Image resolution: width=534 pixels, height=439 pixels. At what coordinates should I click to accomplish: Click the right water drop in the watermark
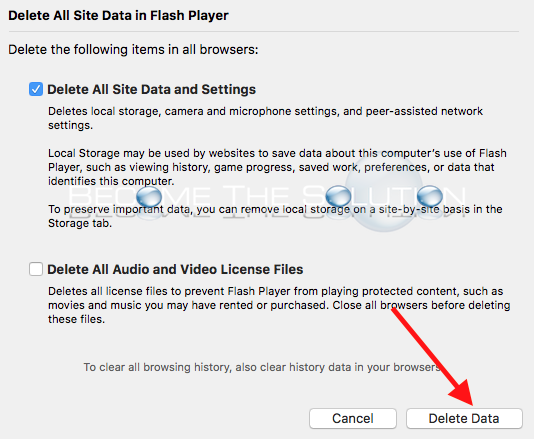coord(430,196)
